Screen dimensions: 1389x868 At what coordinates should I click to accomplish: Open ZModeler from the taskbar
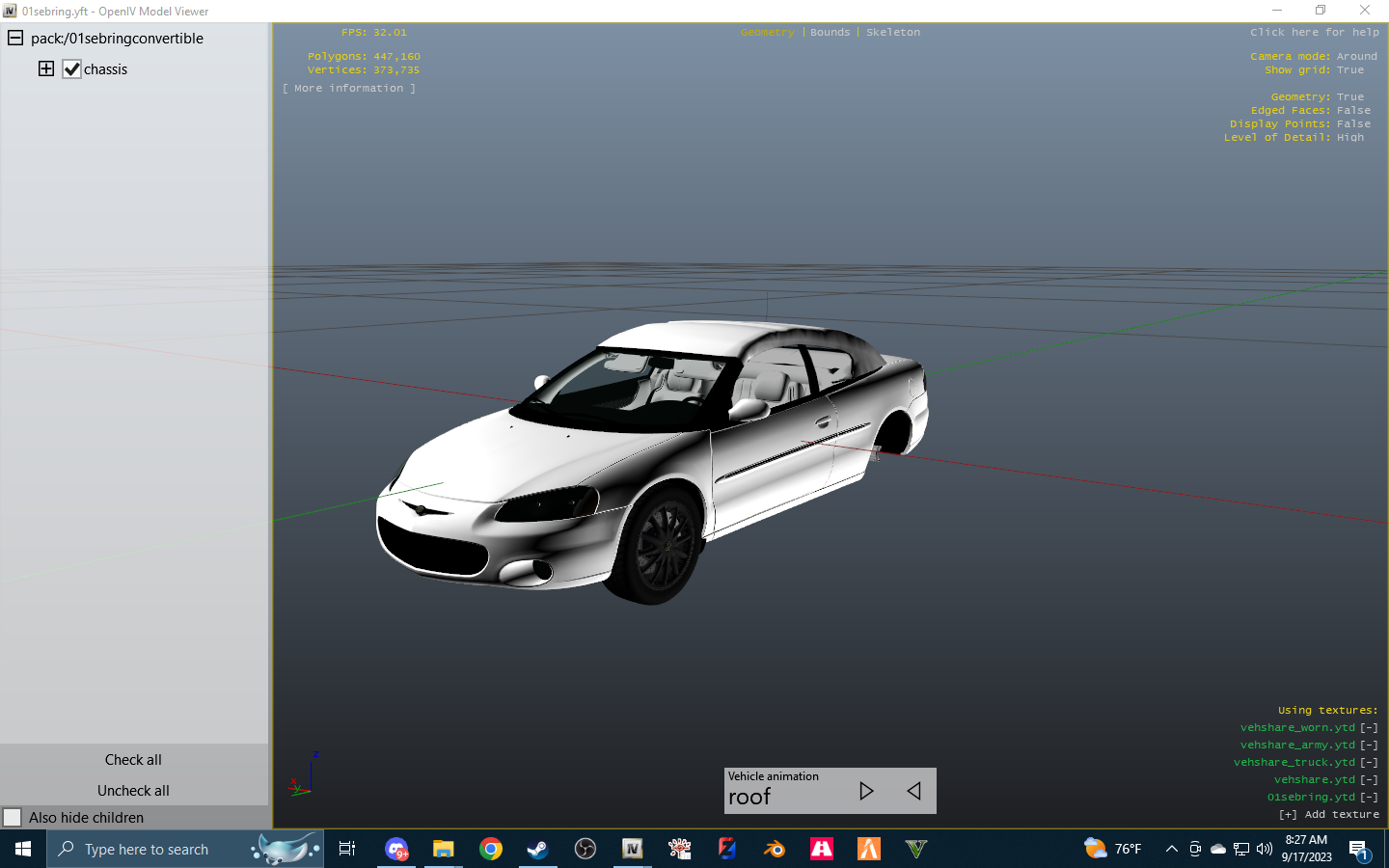coord(726,850)
